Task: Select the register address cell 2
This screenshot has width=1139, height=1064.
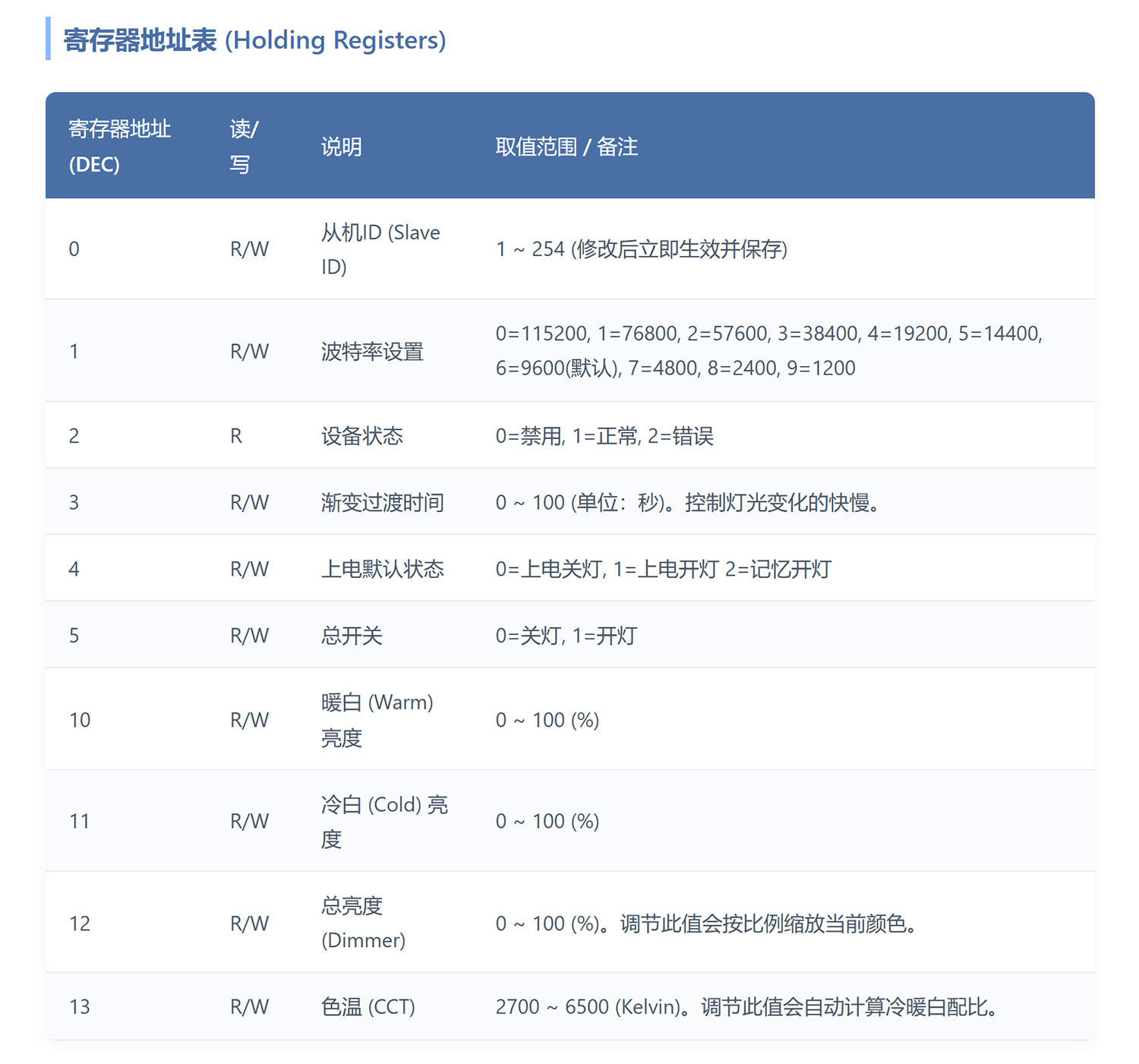Action: click(74, 436)
